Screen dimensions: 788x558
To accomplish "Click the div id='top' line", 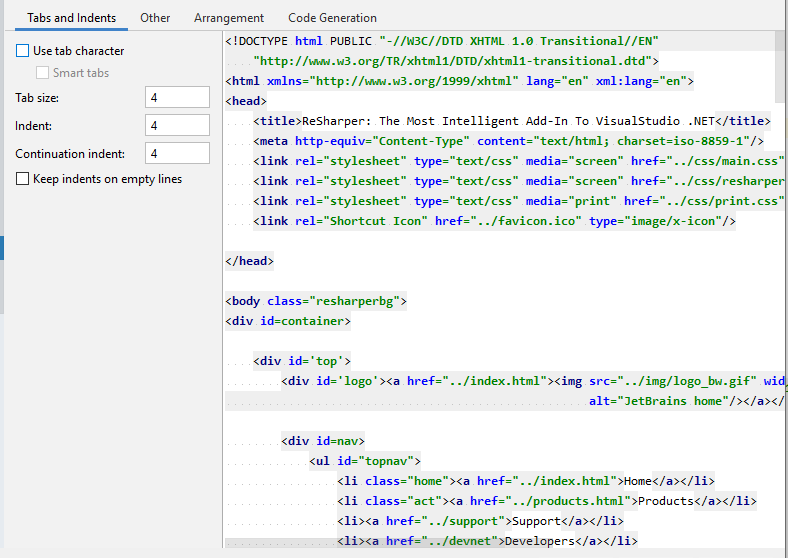I will pos(302,361).
